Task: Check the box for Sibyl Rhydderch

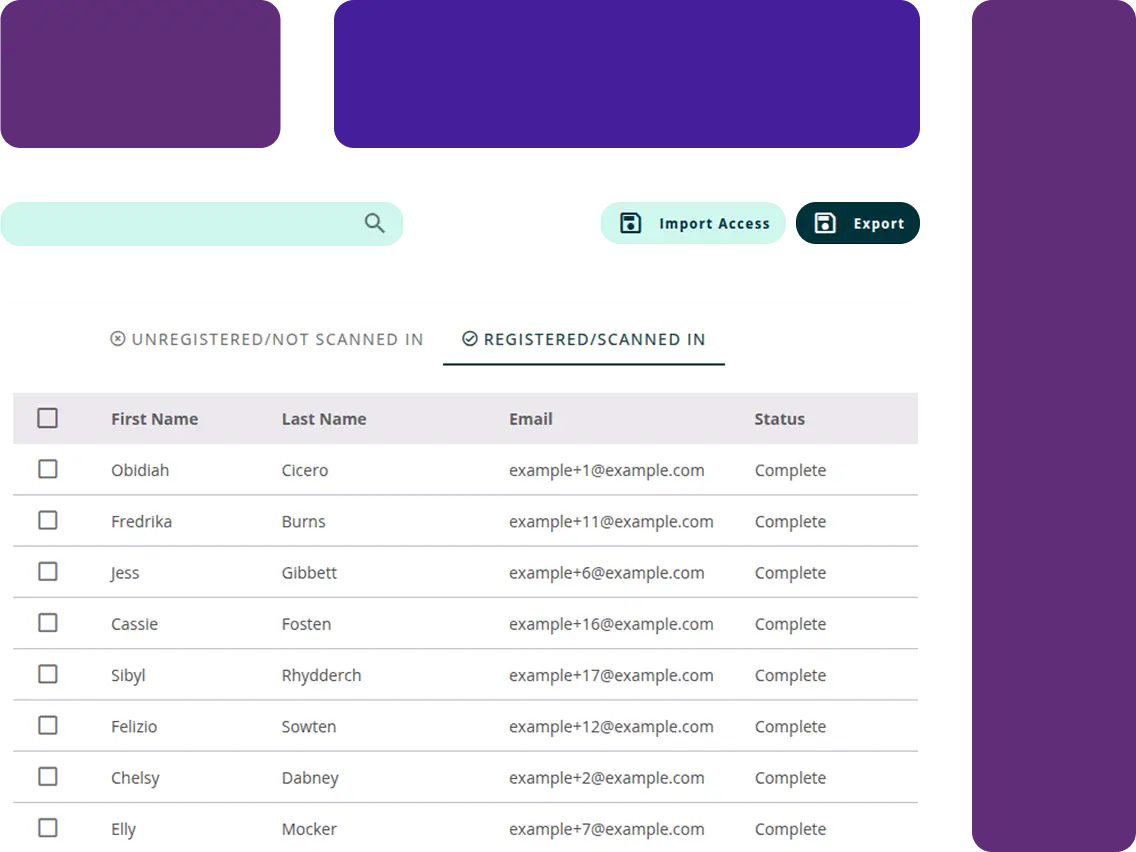Action: [47, 674]
